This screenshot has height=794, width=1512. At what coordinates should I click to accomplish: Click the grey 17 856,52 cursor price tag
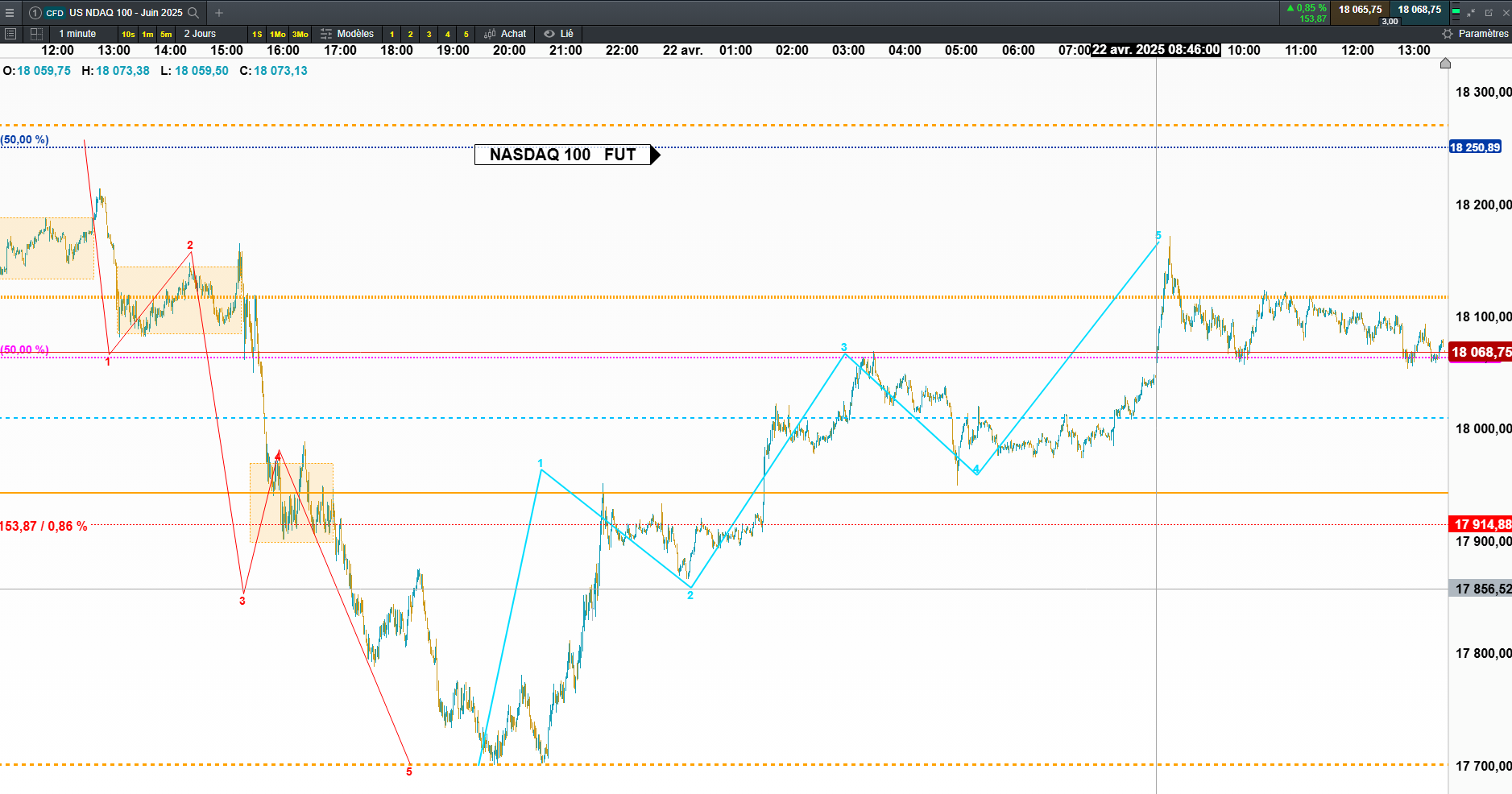tap(1481, 589)
